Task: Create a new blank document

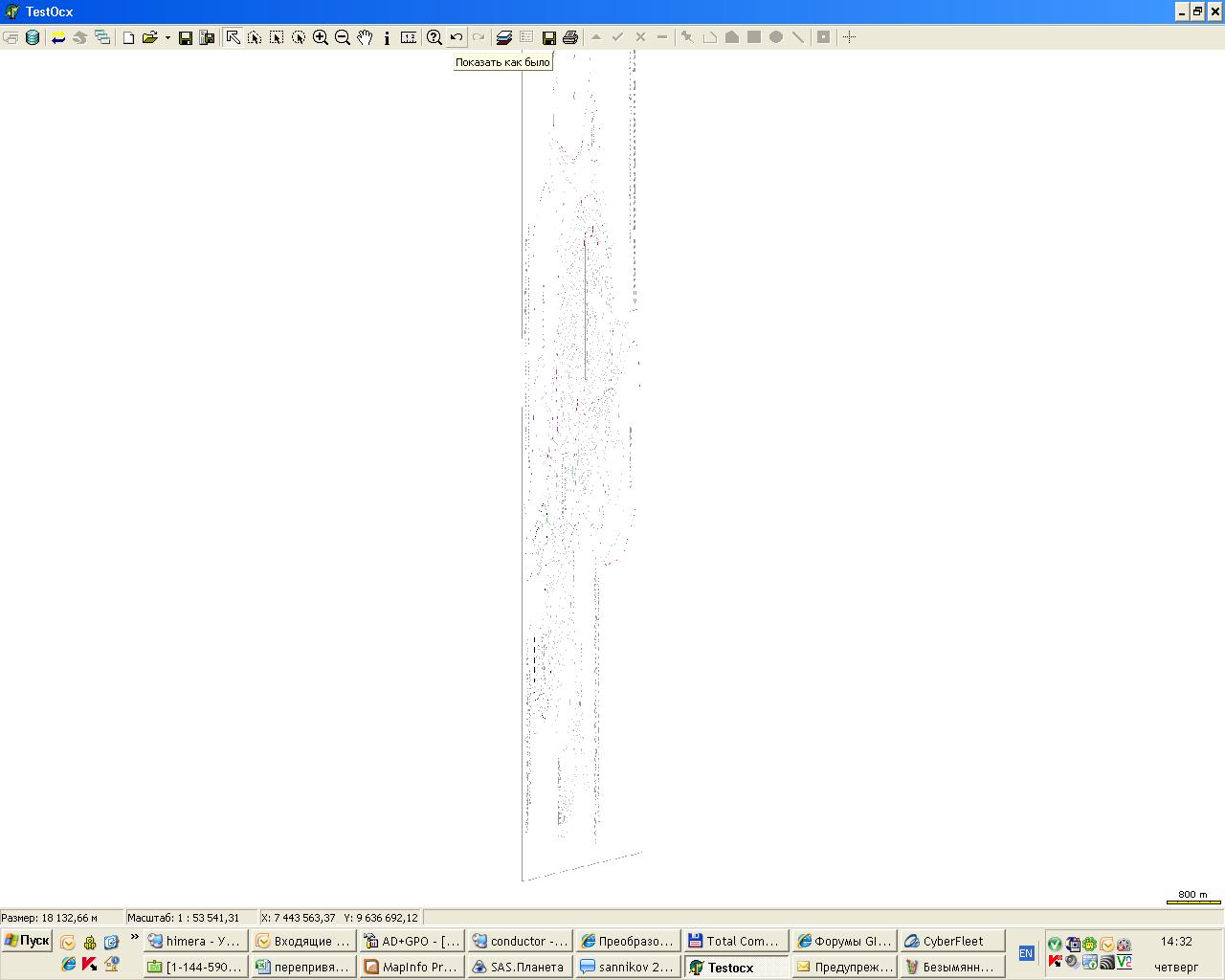Action: tap(128, 37)
